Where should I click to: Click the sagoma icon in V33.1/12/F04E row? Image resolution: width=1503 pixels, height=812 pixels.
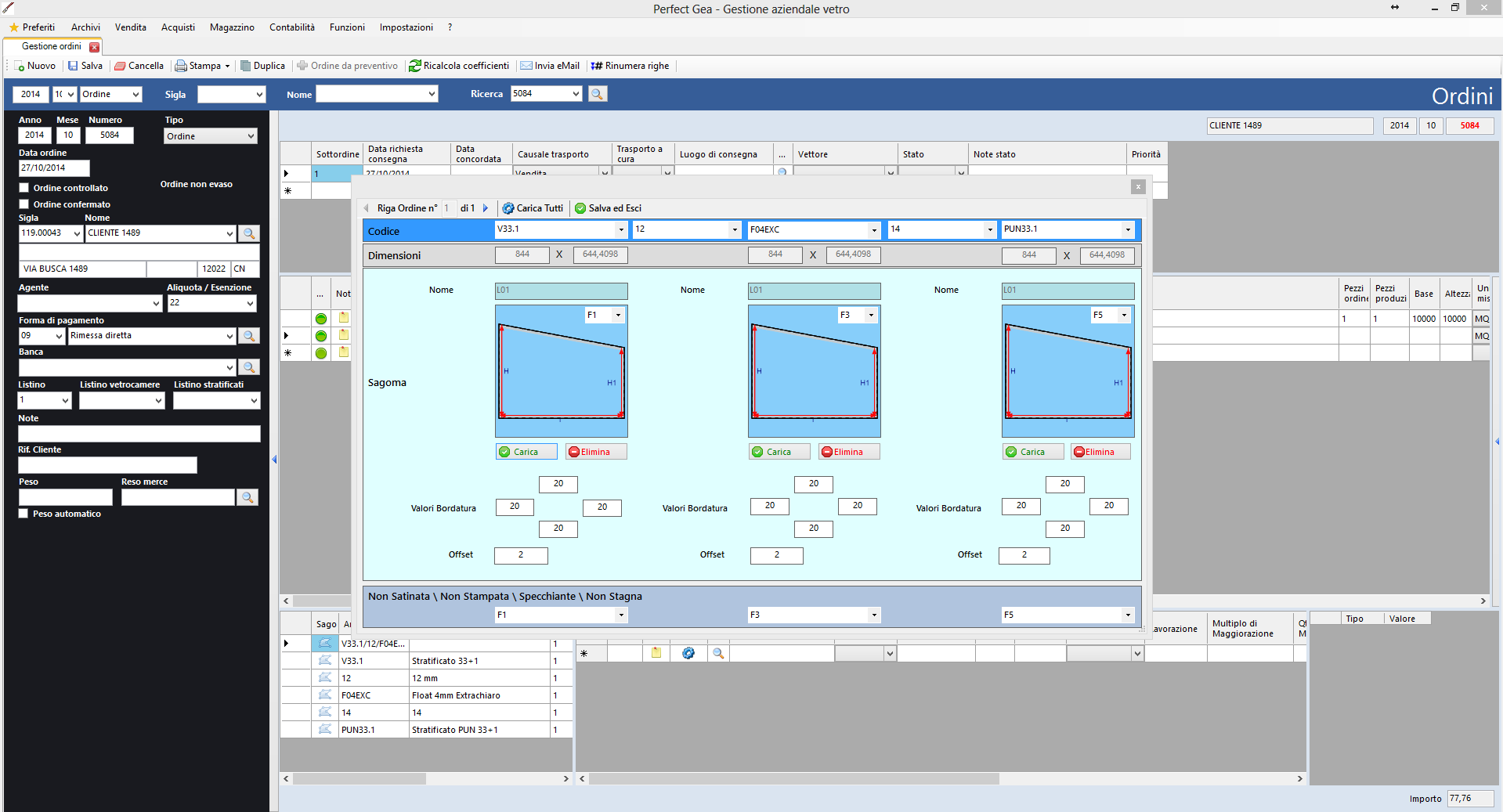tap(325, 644)
